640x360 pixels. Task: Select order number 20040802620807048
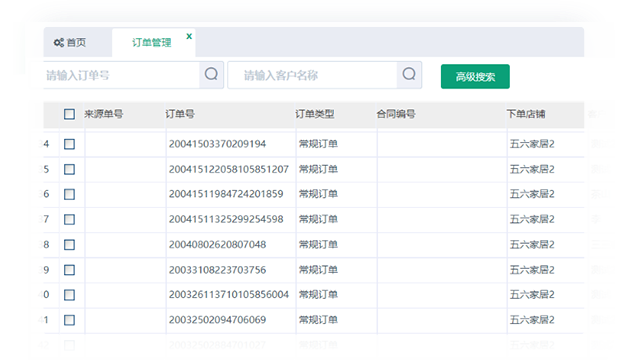[218, 245]
